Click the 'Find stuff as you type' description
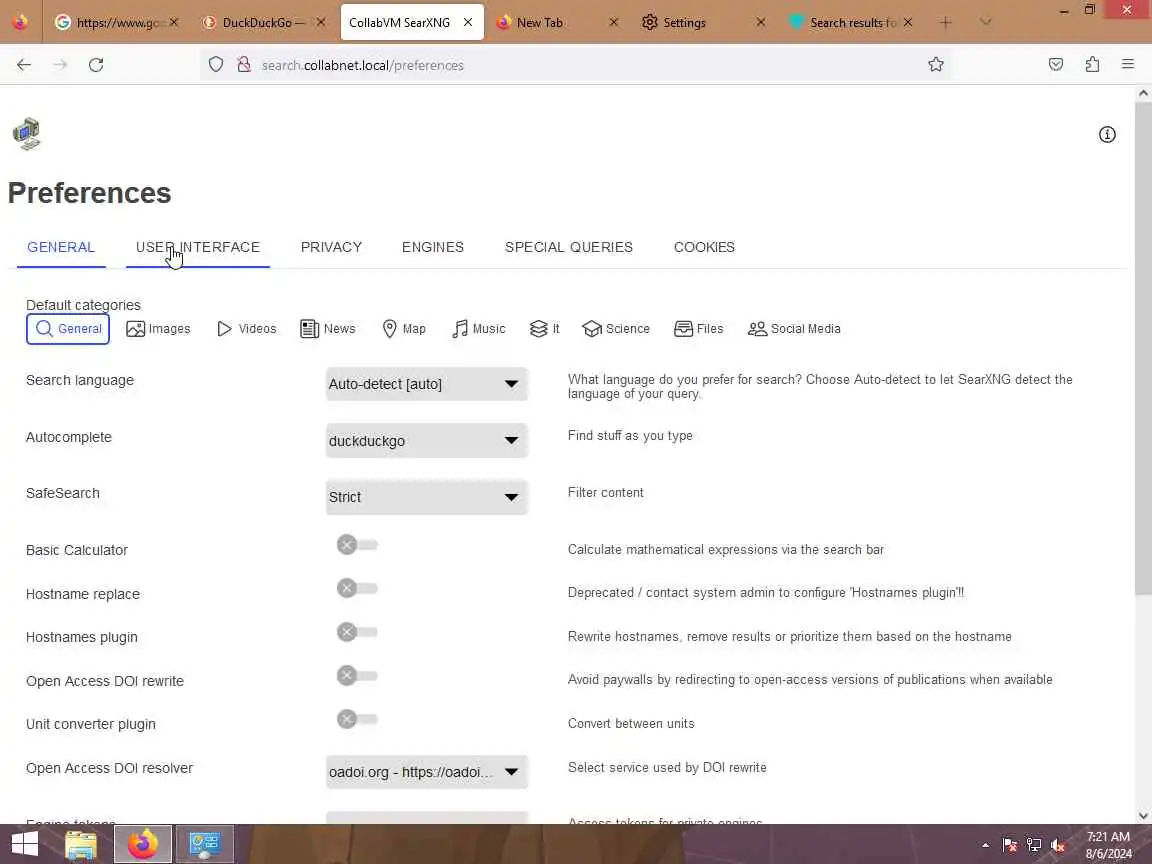1152x864 pixels. (630, 436)
